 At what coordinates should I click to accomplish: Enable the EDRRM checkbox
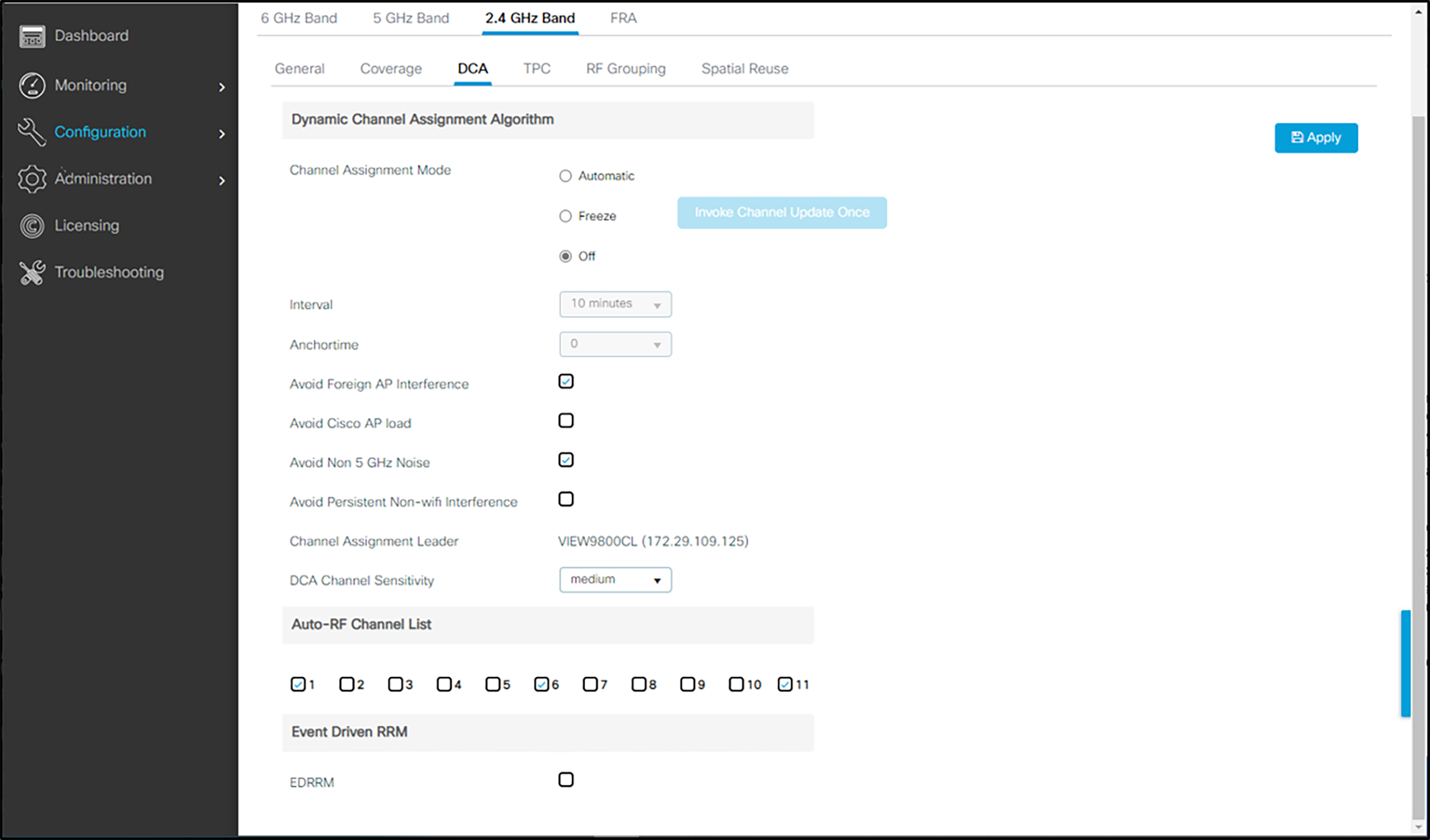click(566, 779)
